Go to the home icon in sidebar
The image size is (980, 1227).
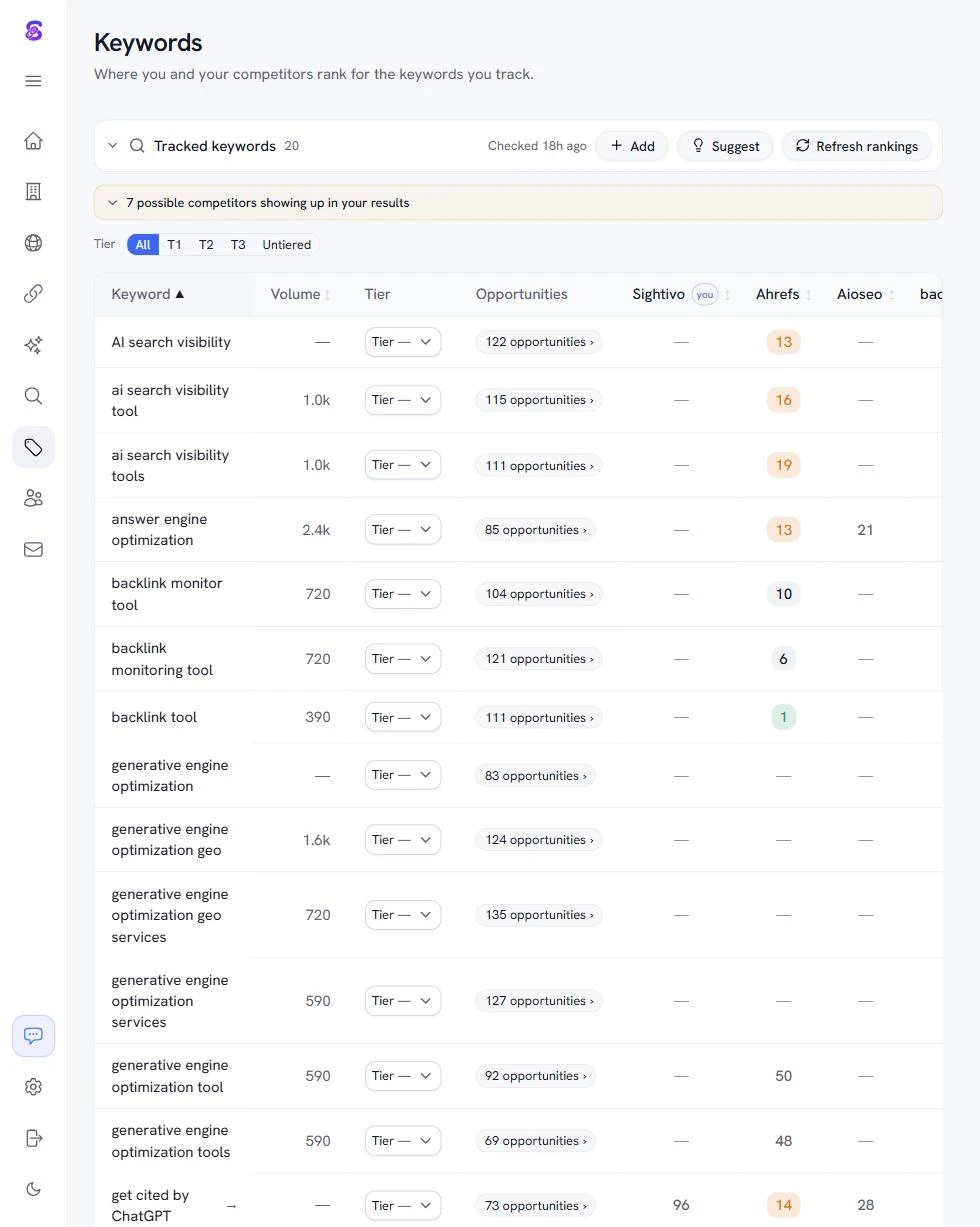point(33,140)
